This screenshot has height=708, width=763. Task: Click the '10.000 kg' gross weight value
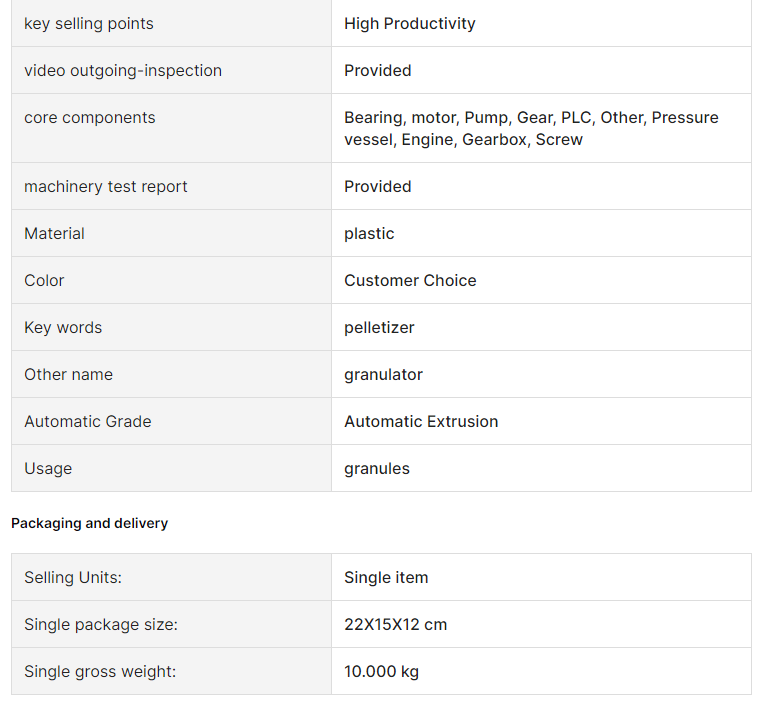pos(382,672)
